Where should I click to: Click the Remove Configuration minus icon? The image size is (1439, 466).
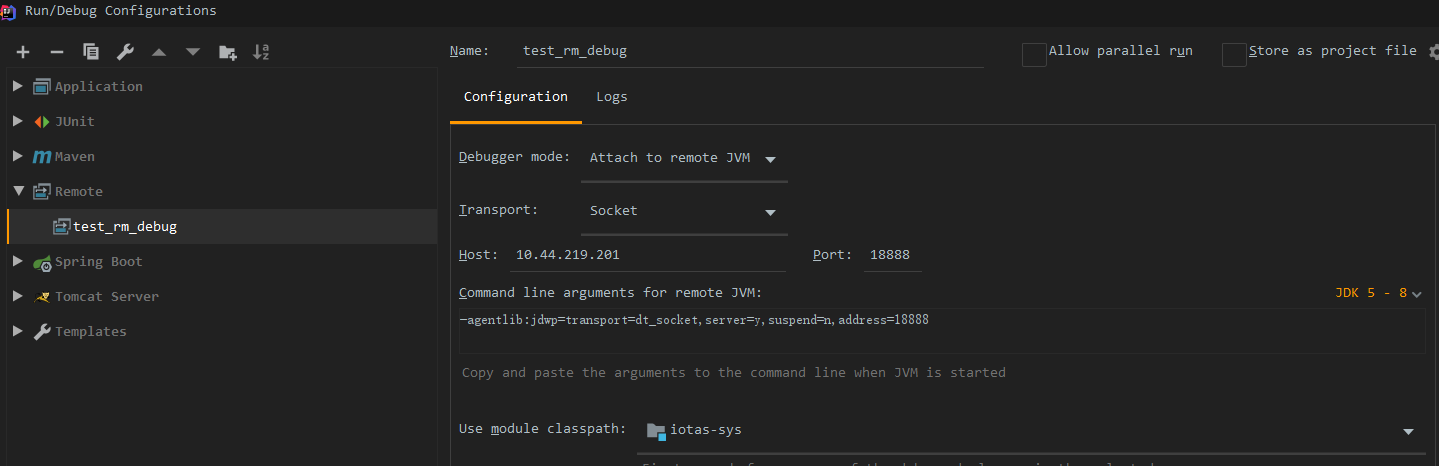[57, 52]
